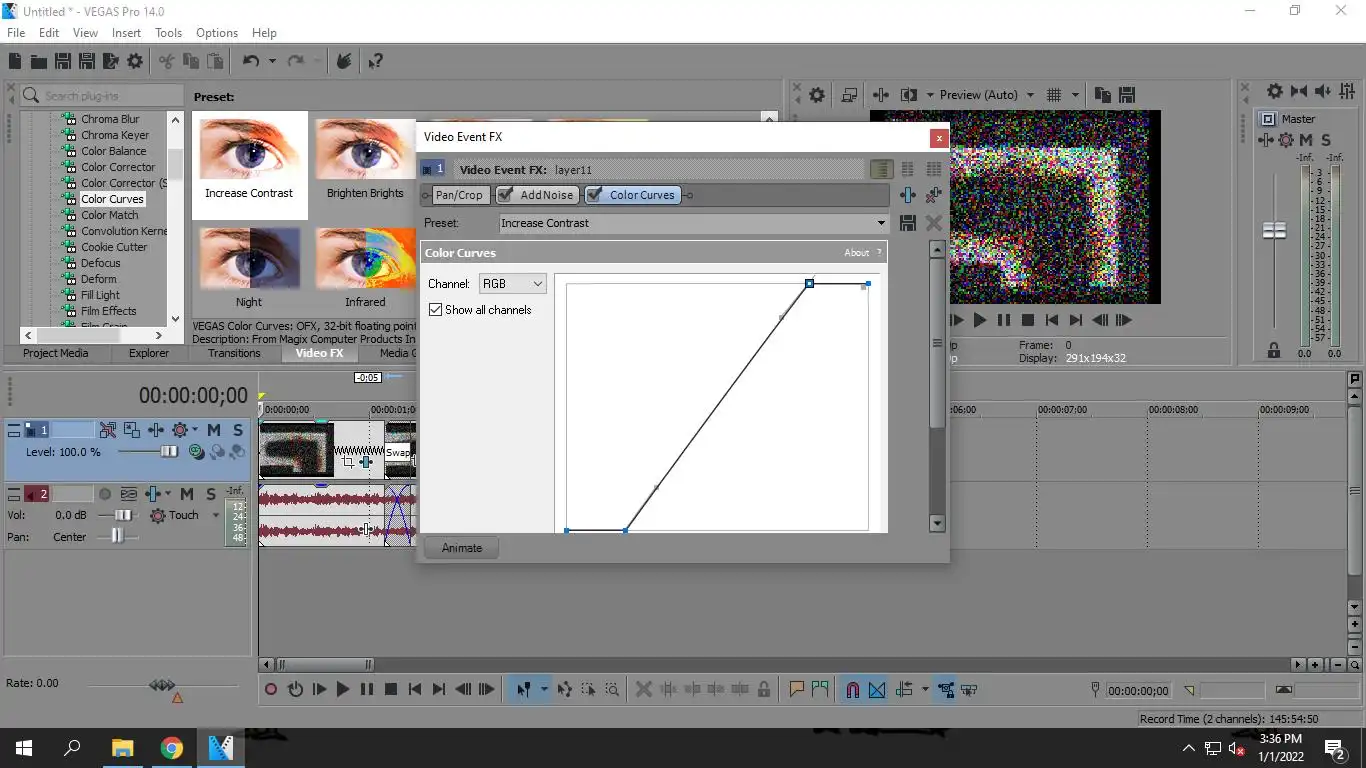The width and height of the screenshot is (1366, 768).
Task: Toggle Loop Playback on the transport bar
Action: coord(295,689)
